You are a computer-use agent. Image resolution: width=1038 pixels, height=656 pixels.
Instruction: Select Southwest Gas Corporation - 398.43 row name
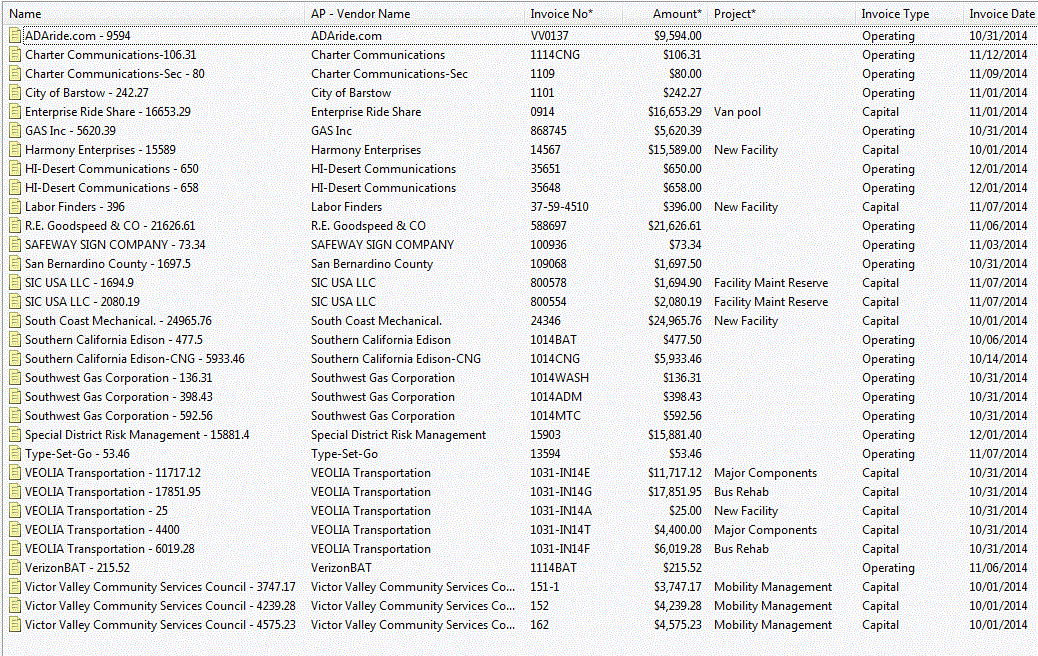119,397
